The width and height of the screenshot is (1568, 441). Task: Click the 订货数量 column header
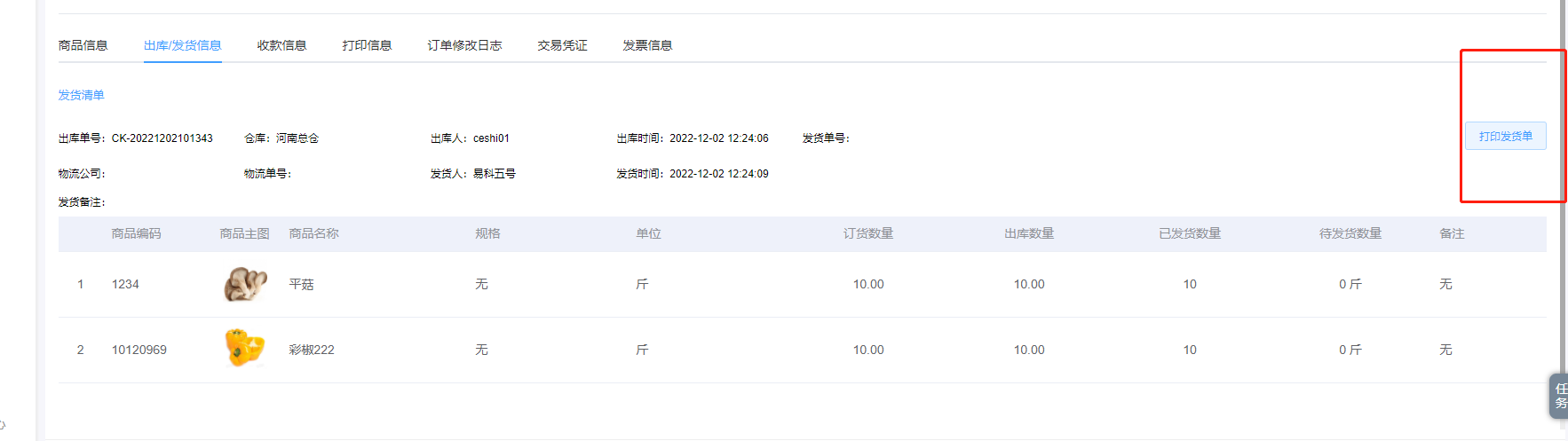coord(868,233)
